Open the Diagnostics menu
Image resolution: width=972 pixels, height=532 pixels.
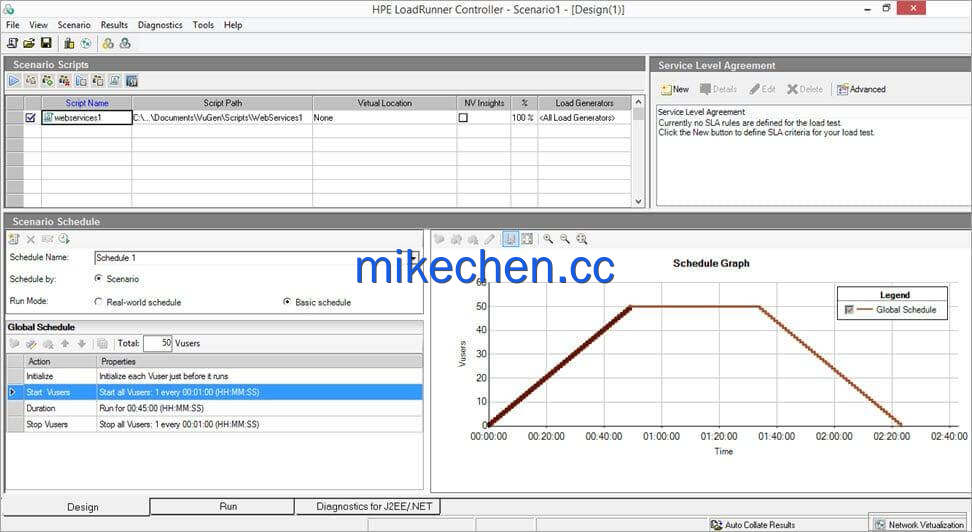160,25
